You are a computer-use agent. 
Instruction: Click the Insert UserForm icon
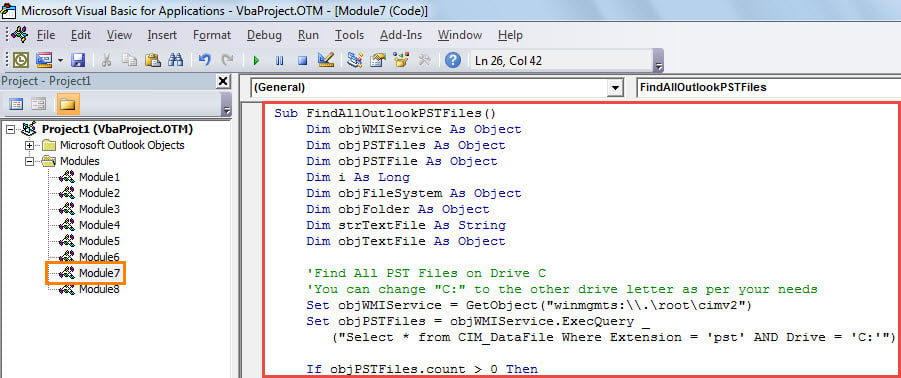(x=44, y=60)
